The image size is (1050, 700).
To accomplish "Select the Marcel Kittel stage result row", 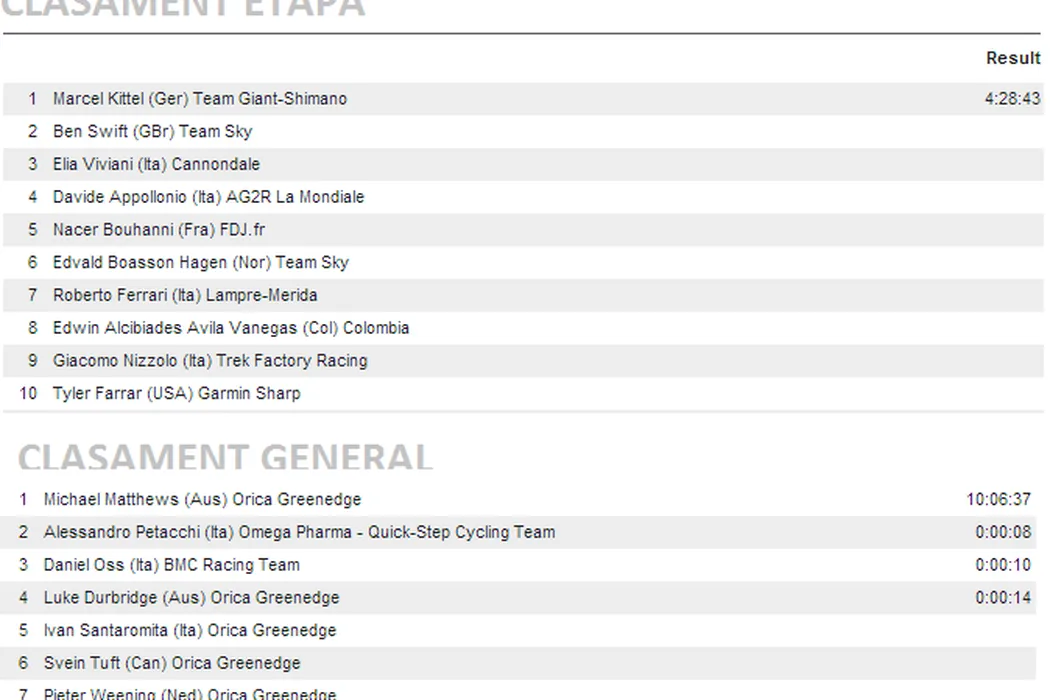I will pyautogui.click(x=200, y=99).
